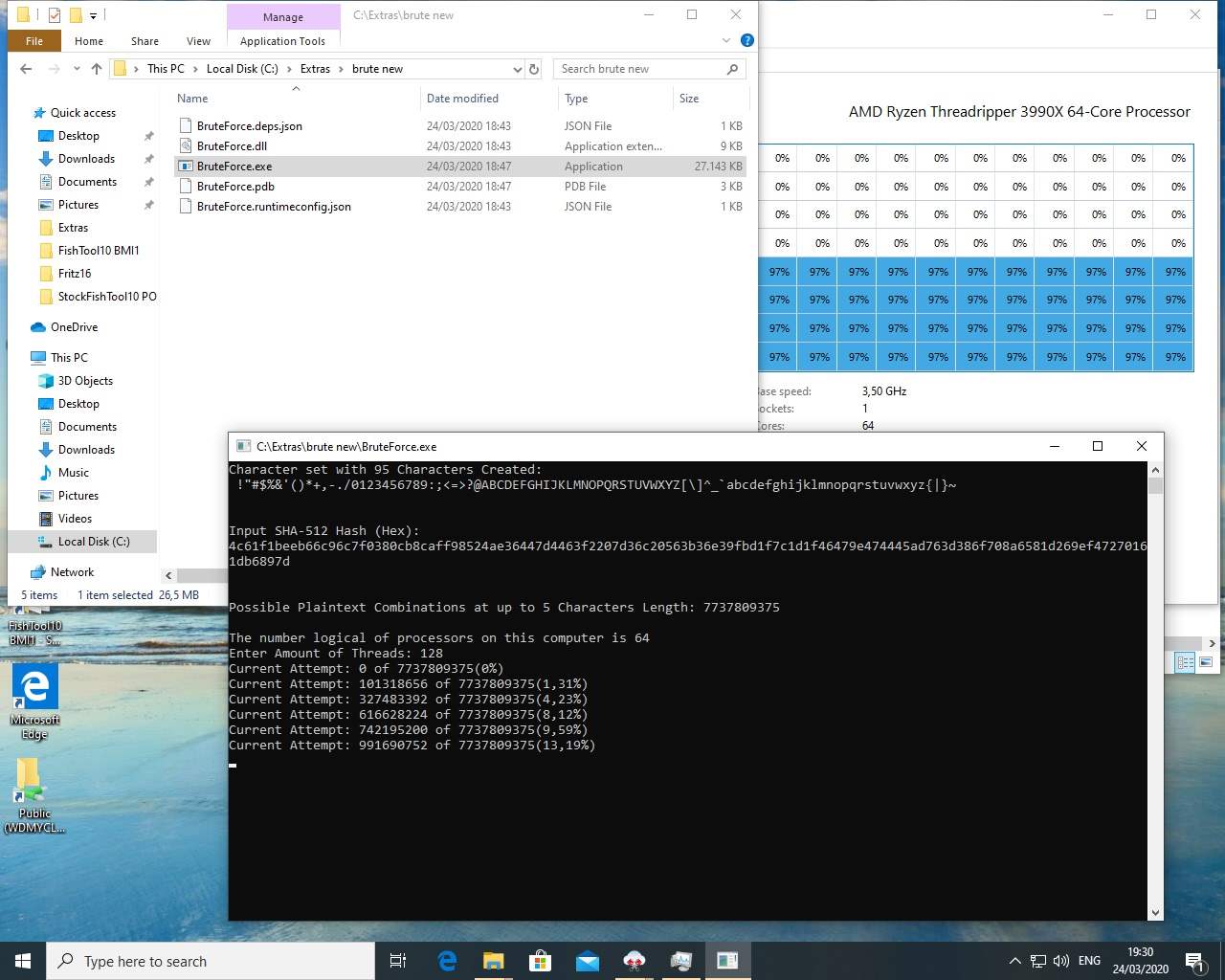Select Local Disk (C:) in sidebar
The image size is (1225, 980).
94,541
